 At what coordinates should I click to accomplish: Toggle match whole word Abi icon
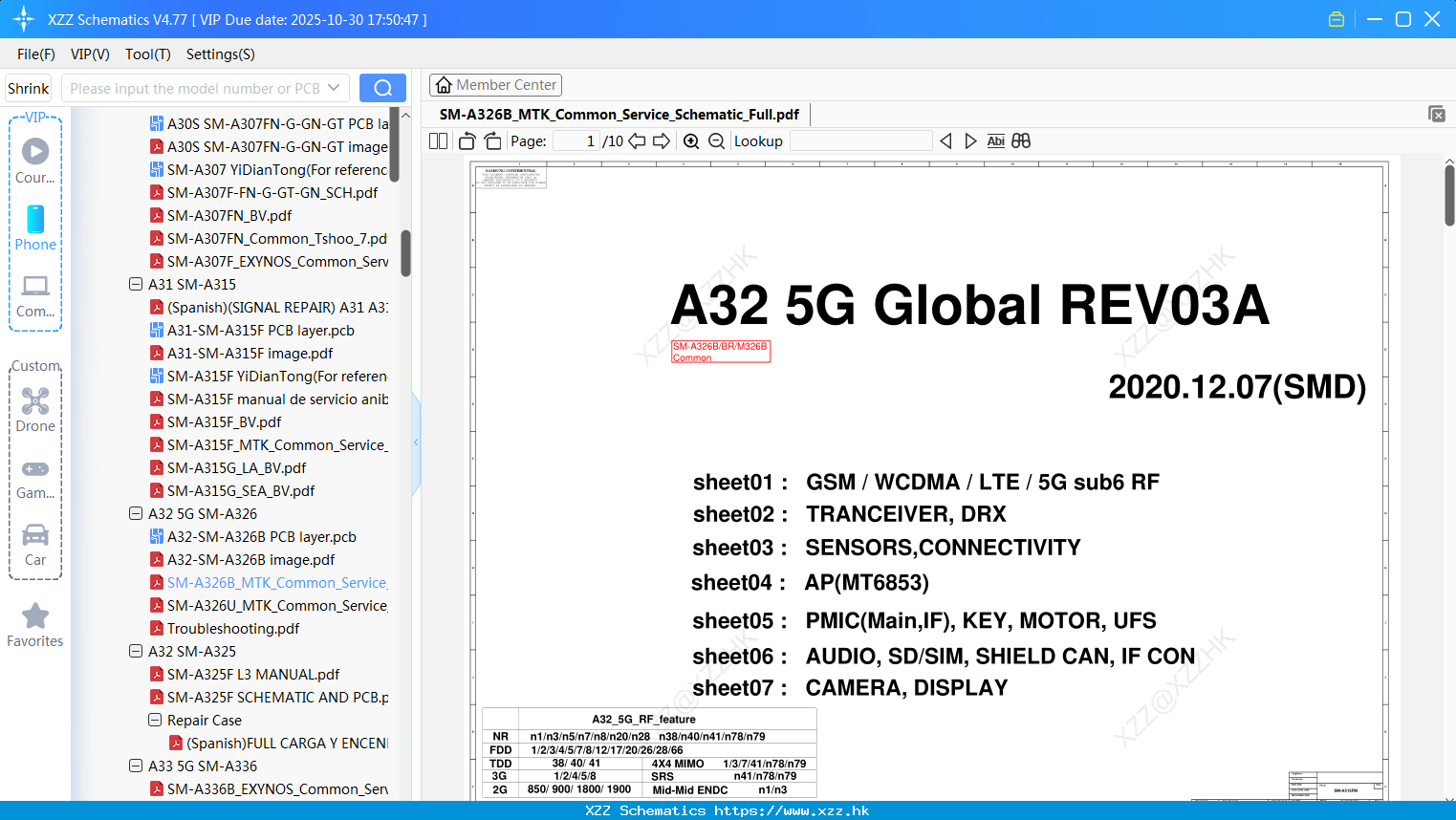pos(995,140)
